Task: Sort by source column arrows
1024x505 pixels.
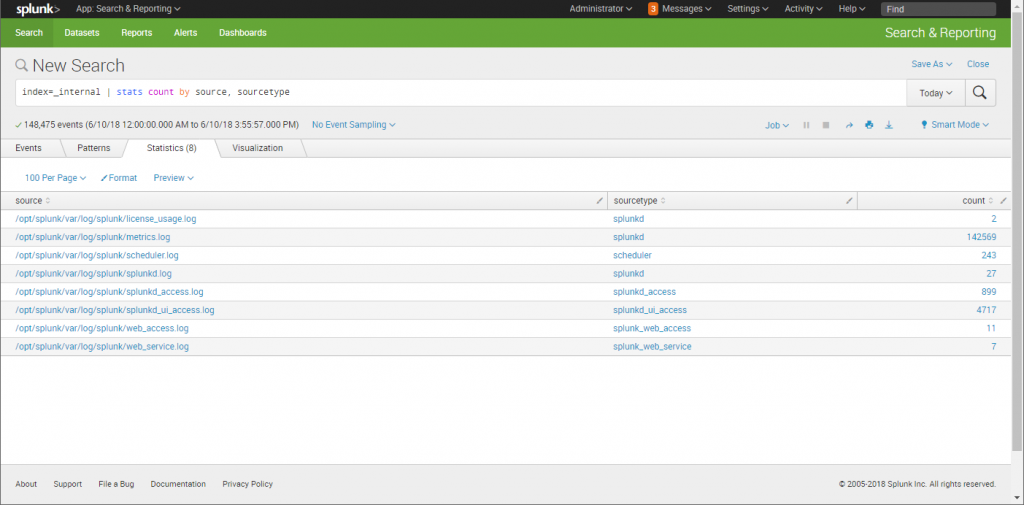Action: point(48,201)
